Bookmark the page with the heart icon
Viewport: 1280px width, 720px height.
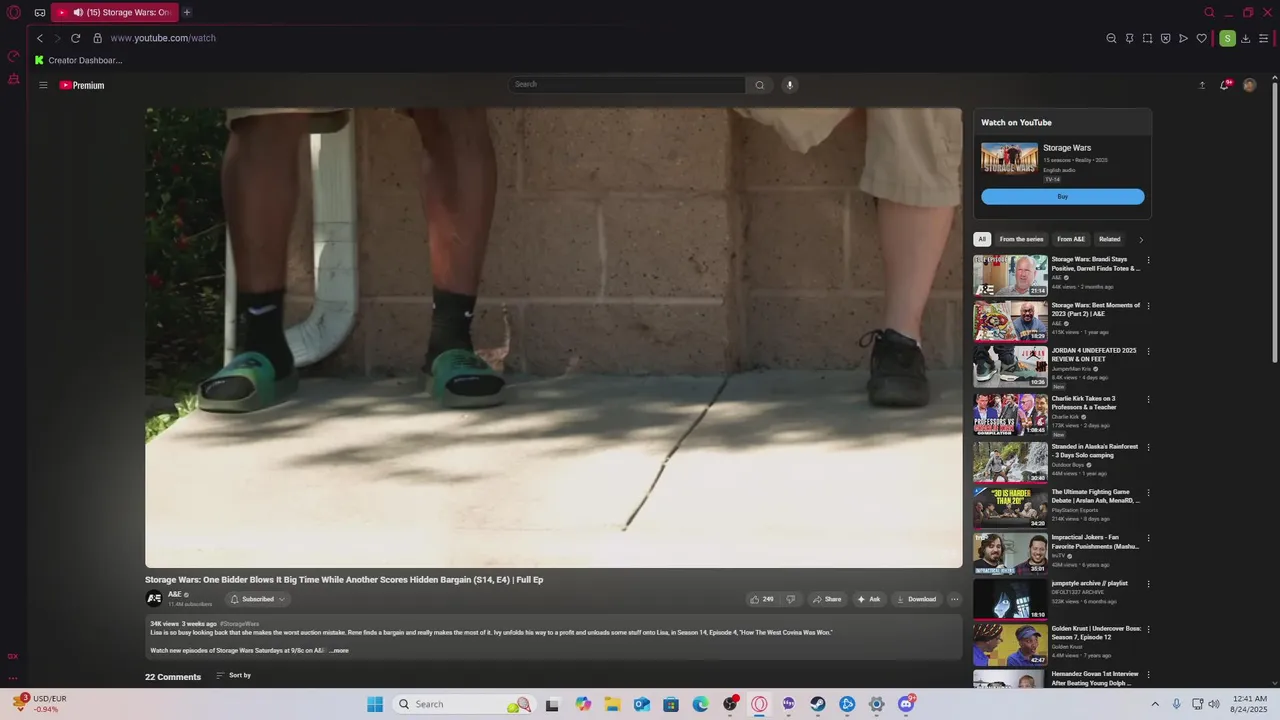1202,38
